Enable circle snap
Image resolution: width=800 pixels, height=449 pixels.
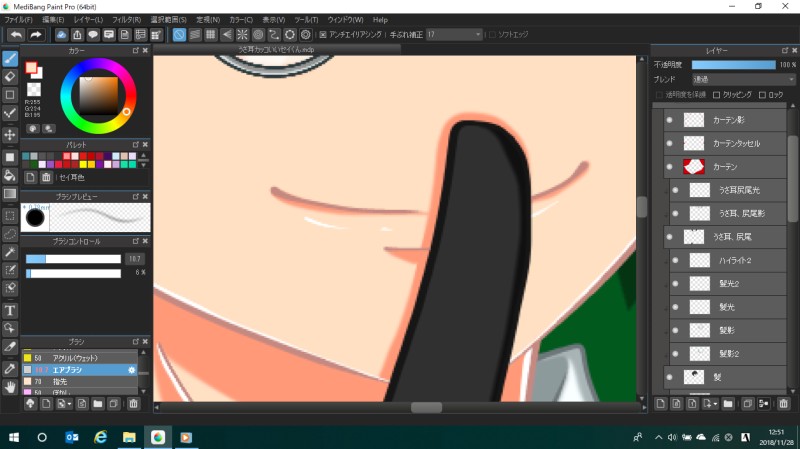pyautogui.click(x=258, y=35)
